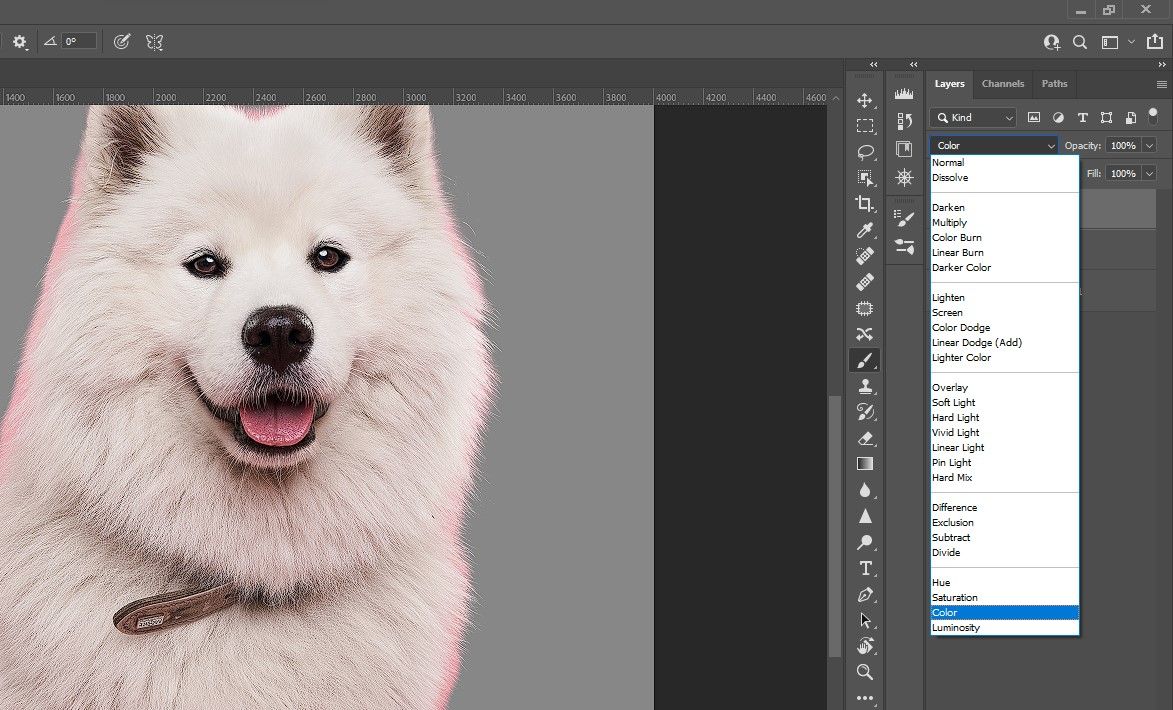Select the Lasso tool
The width and height of the screenshot is (1173, 710).
coord(865,152)
